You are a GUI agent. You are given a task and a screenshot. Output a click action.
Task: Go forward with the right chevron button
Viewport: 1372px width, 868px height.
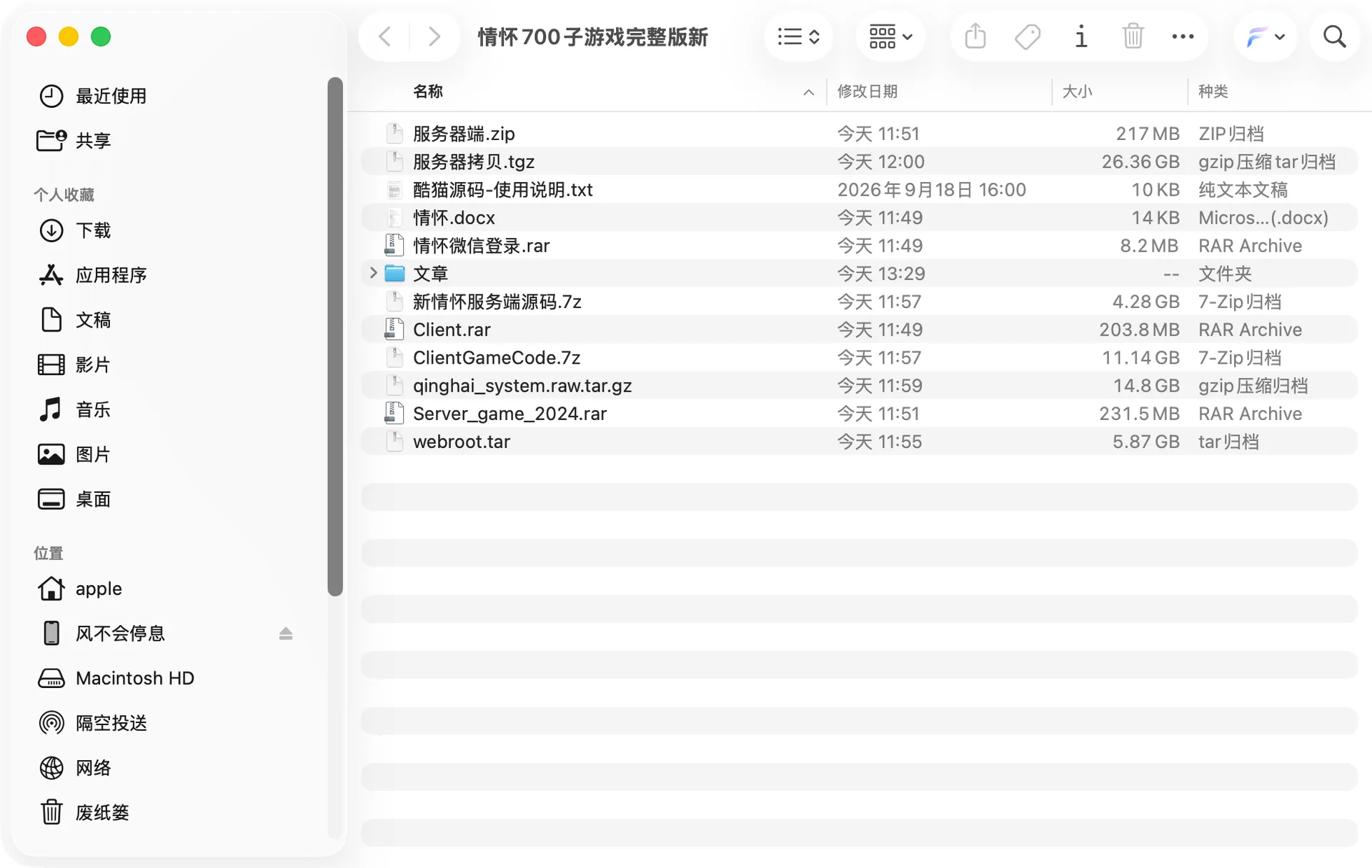(434, 36)
